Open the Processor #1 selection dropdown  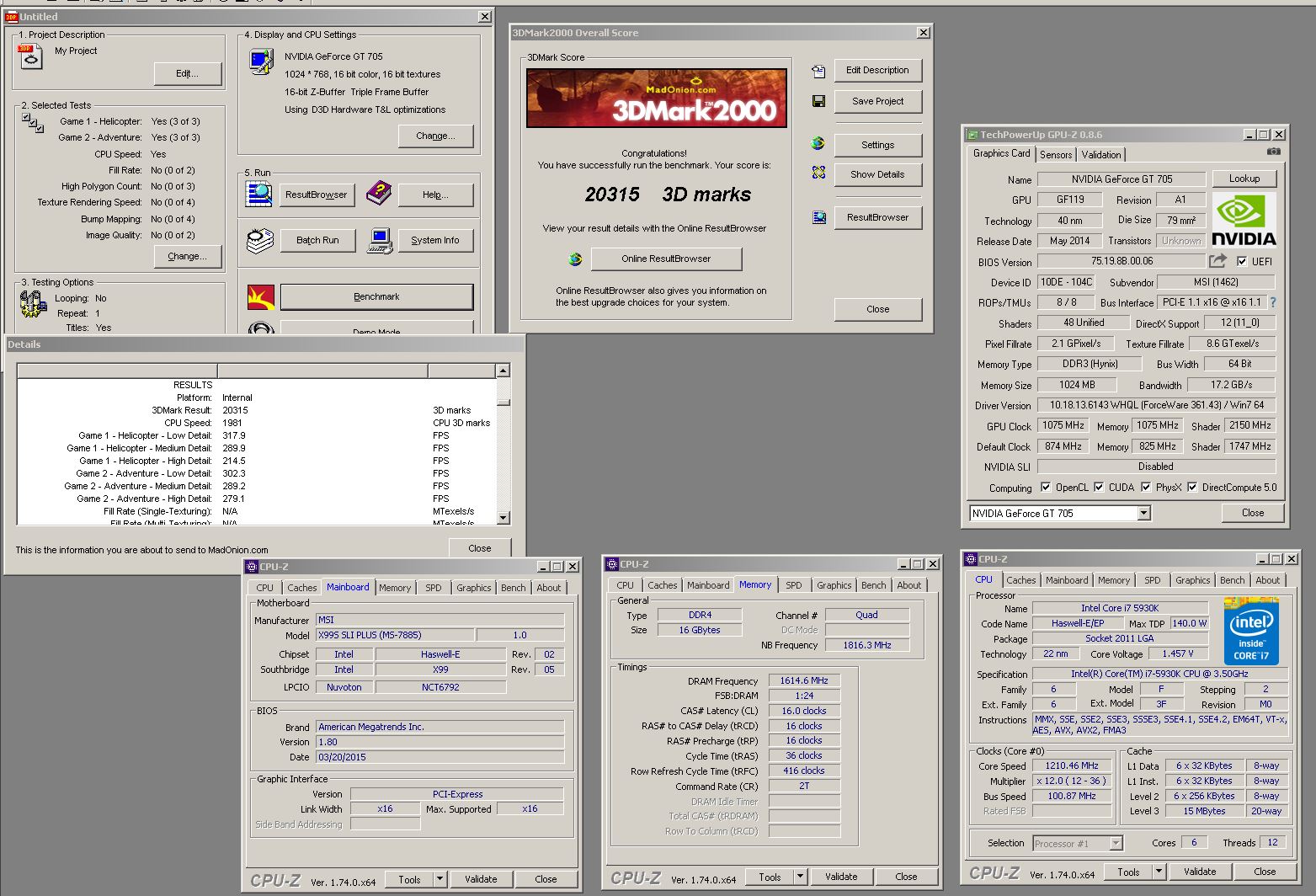point(1116,843)
